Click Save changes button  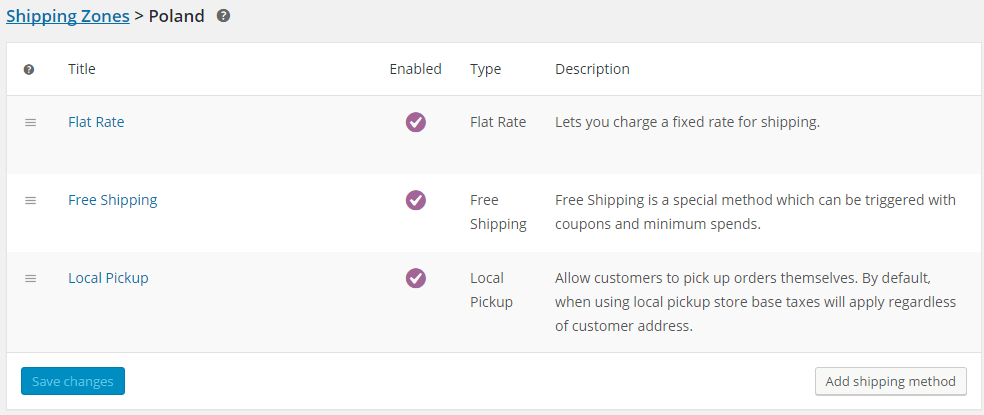73,381
